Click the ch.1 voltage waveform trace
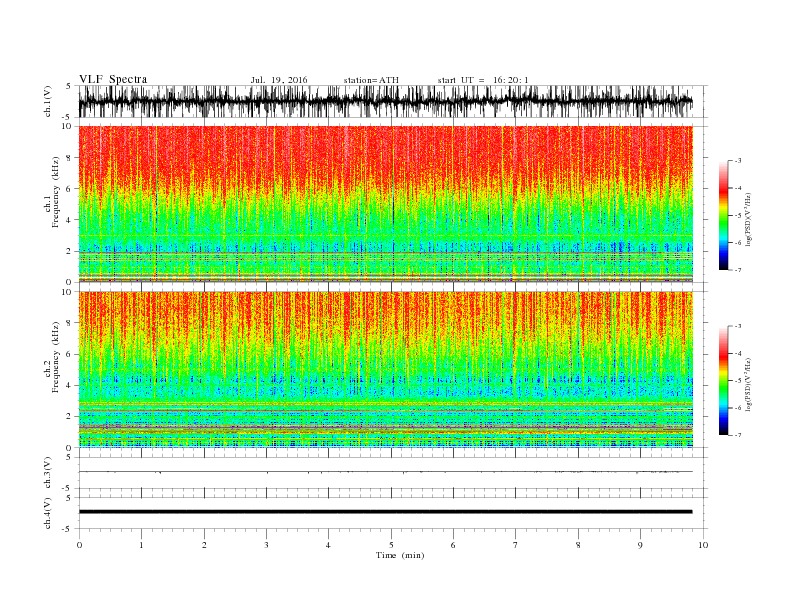The height and width of the screenshot is (612, 792). pos(385,102)
